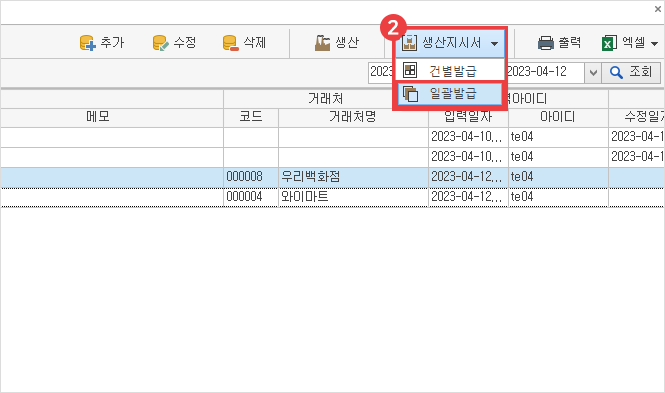Click the 출력 printer icon

(546, 43)
